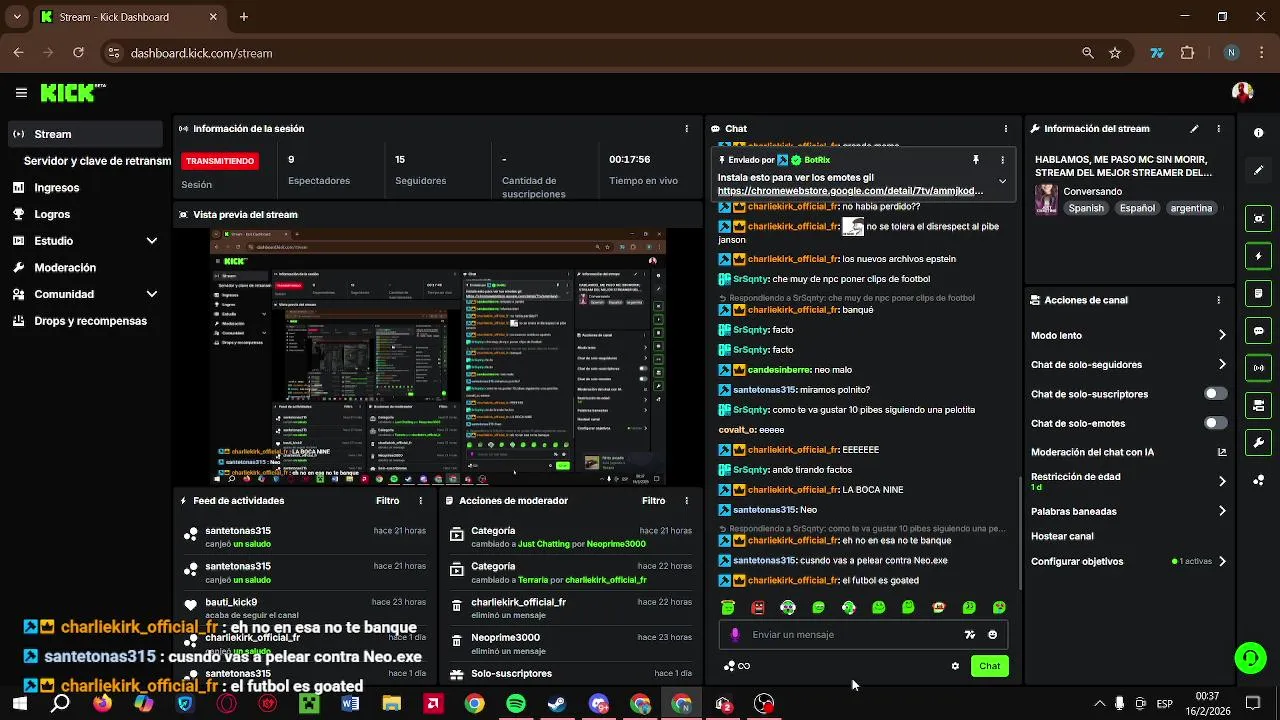Toggle the broadcast signal widget in right sidebar
This screenshot has height=720, width=1280.
click(1258, 367)
